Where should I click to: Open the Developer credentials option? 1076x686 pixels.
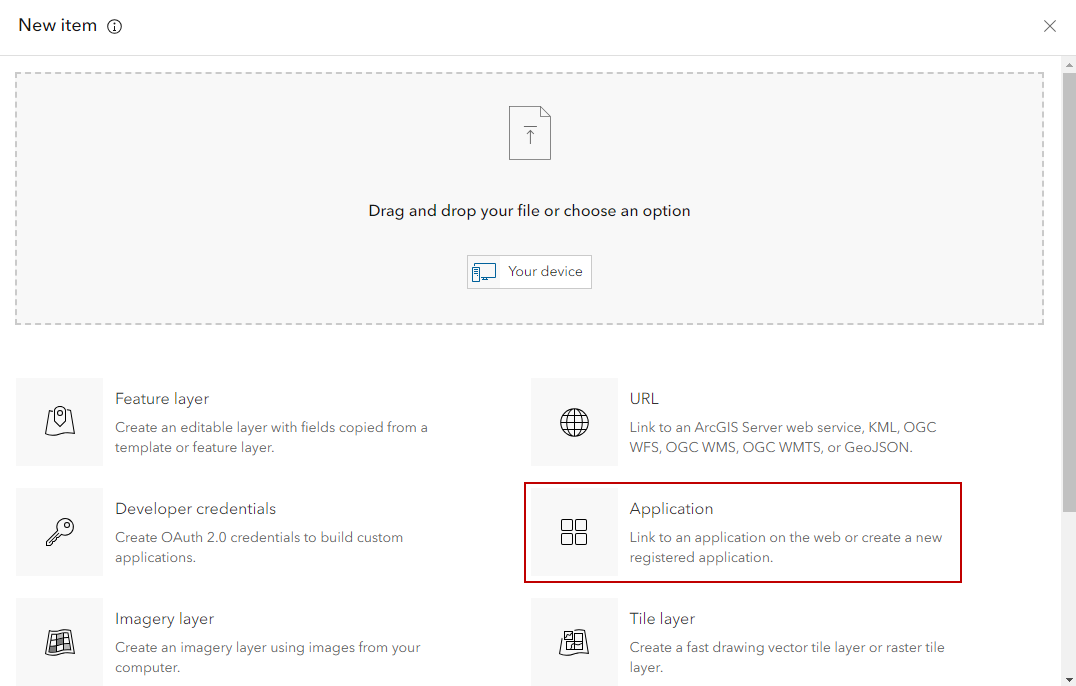[x=195, y=509]
